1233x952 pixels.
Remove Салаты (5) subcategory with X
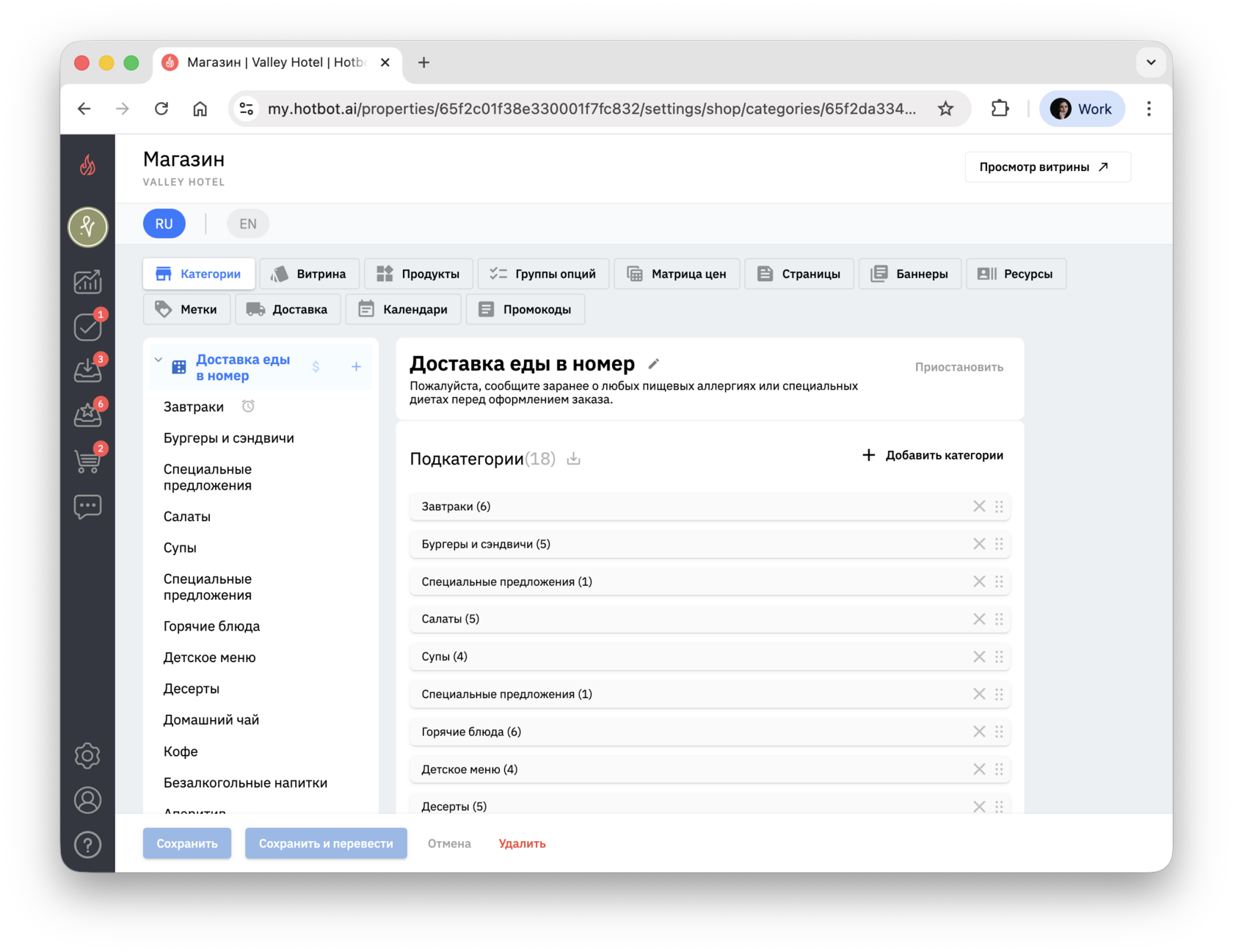(979, 619)
